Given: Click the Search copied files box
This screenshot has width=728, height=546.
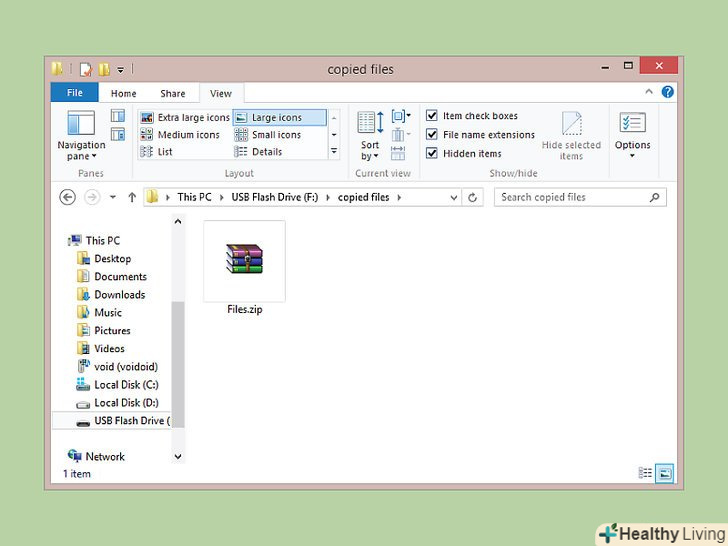Looking at the screenshot, I should [575, 198].
